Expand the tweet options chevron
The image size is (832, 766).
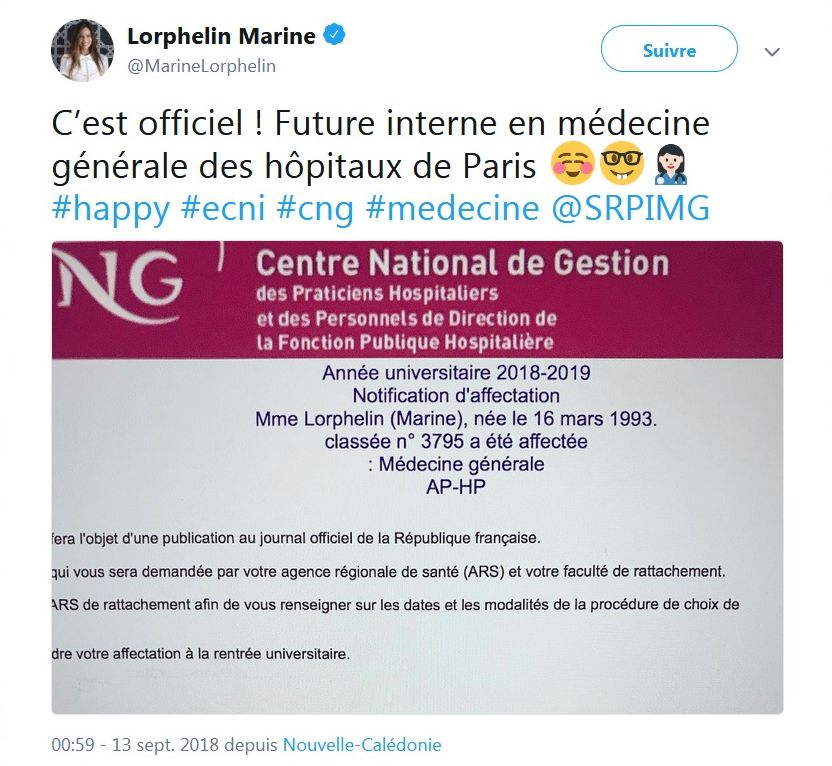click(x=772, y=52)
